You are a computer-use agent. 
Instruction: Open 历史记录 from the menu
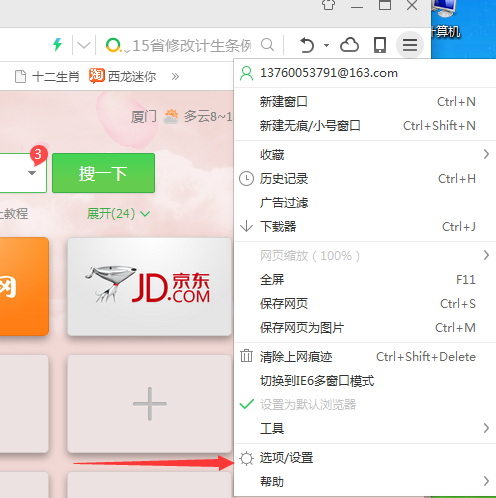365,179
